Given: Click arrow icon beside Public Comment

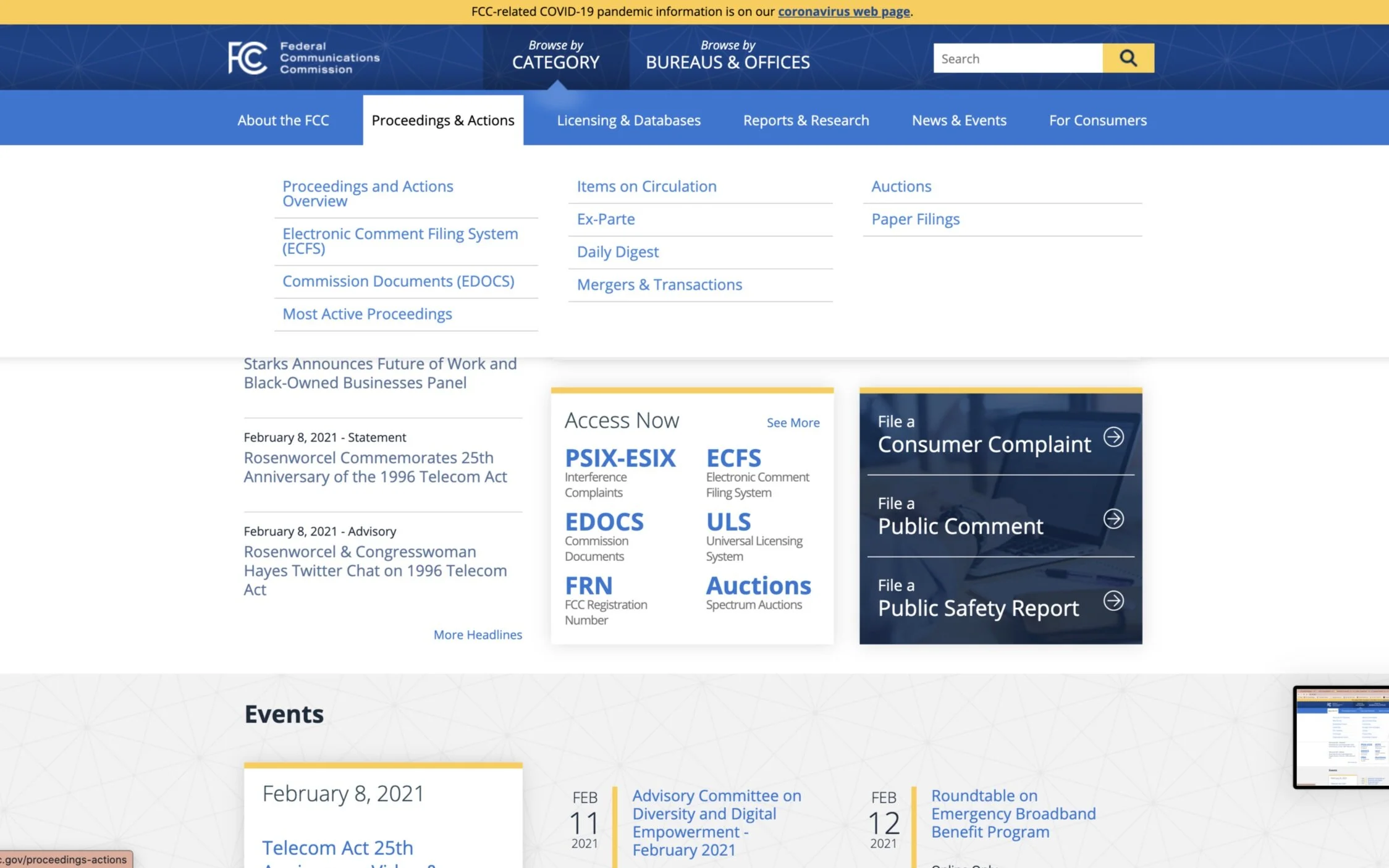Looking at the screenshot, I should 1113,518.
